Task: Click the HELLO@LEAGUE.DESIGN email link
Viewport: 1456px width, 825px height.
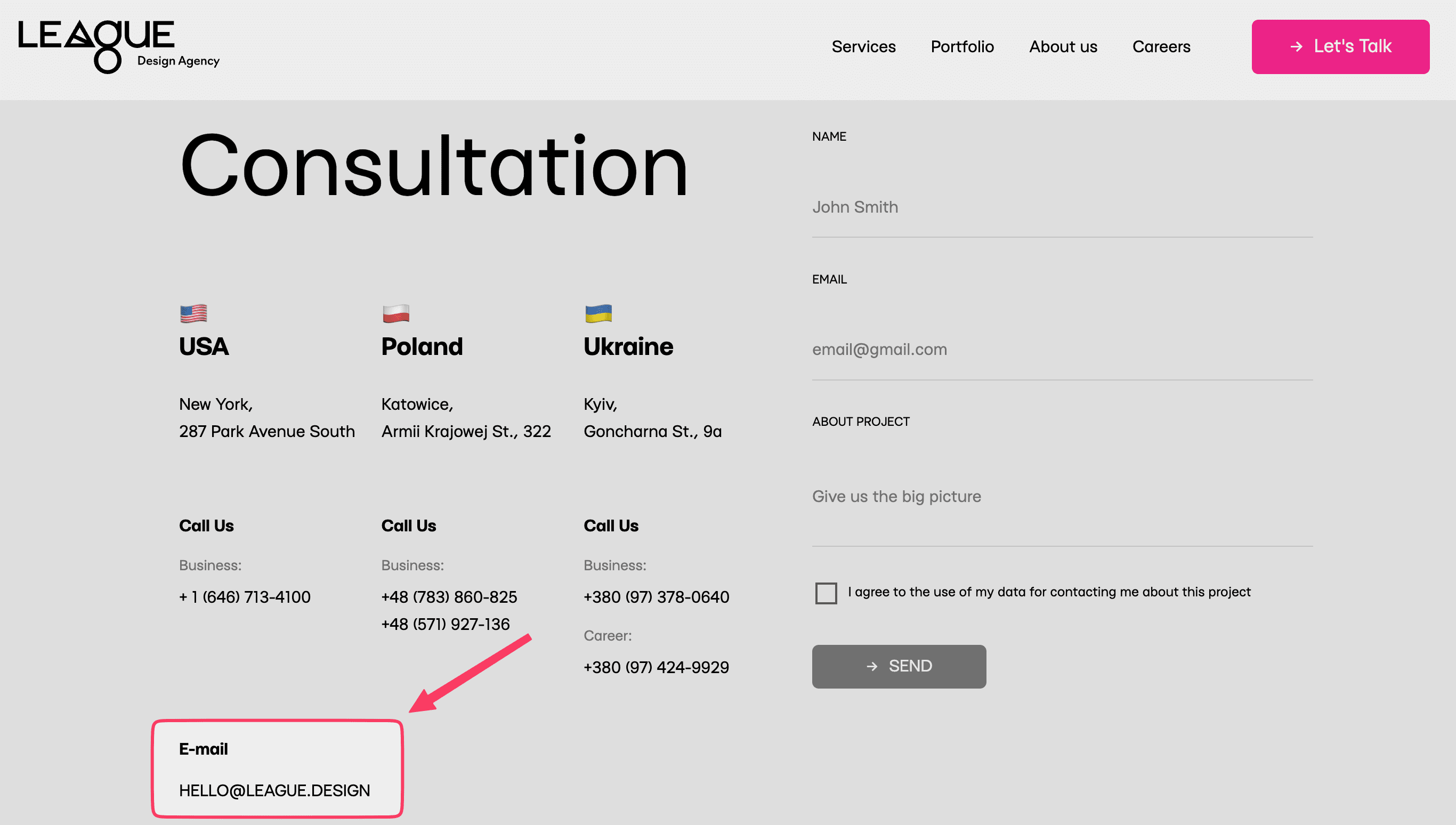Action: tap(275, 790)
